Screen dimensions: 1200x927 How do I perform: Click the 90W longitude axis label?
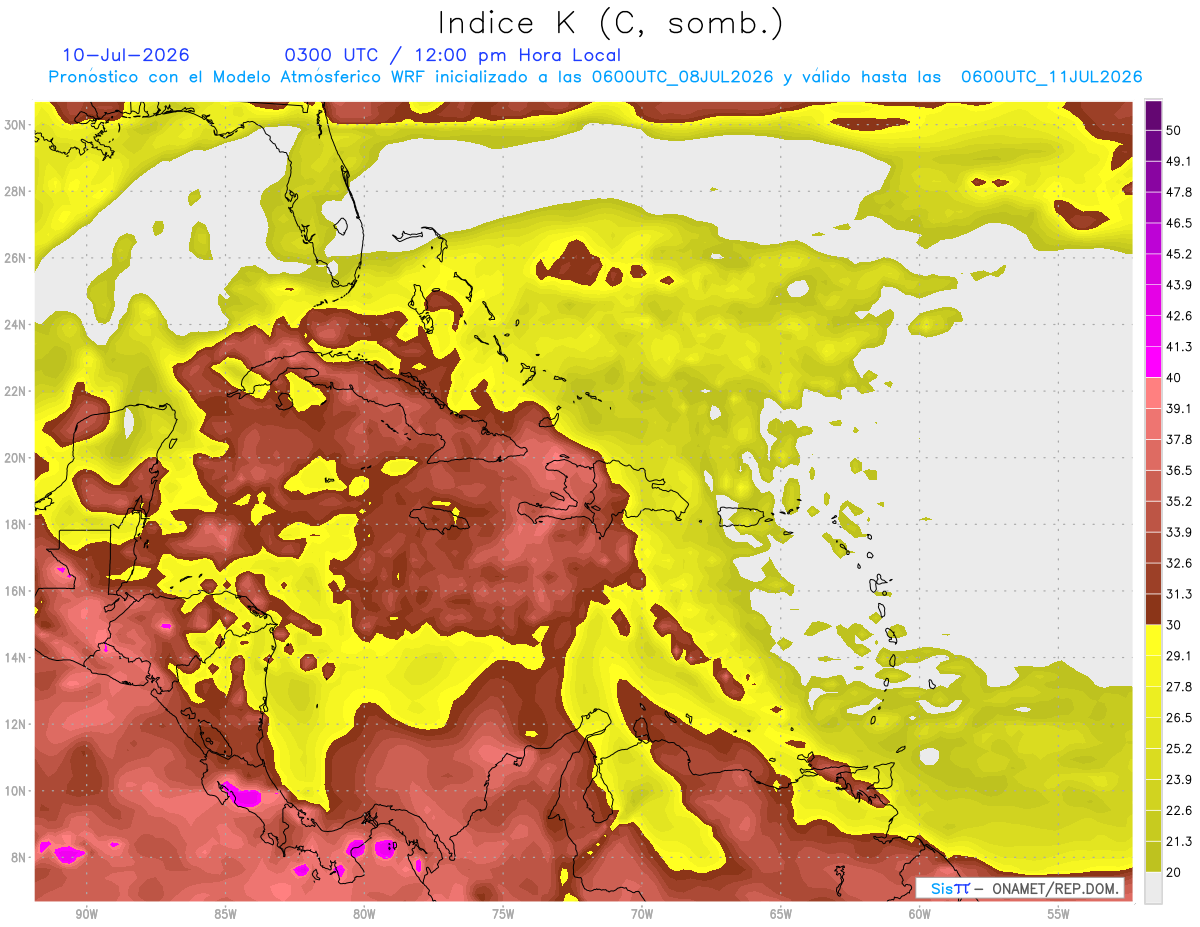pos(86,914)
